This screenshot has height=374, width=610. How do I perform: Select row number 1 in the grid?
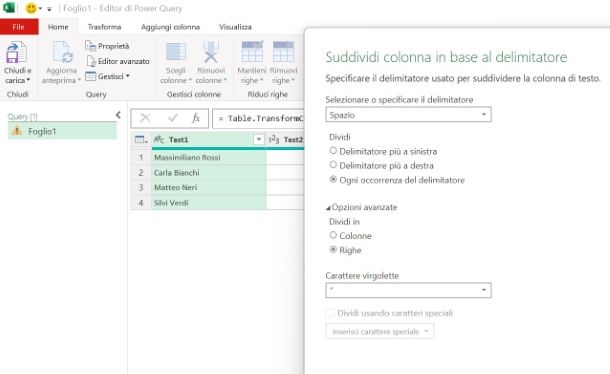(x=141, y=157)
